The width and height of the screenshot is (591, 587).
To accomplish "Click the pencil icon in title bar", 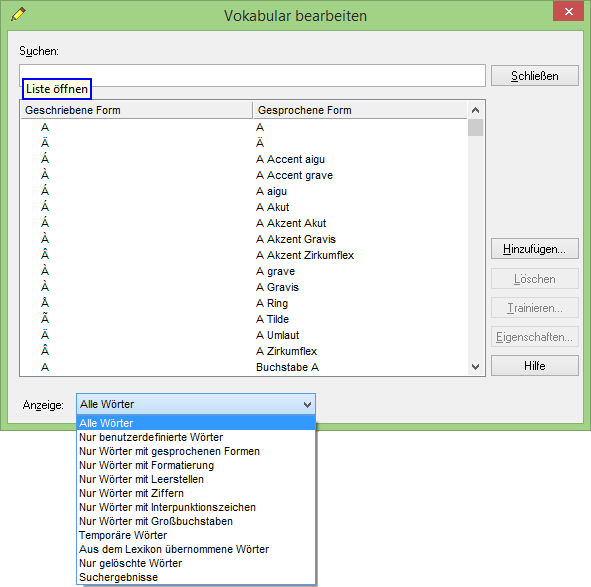I will [x=18, y=14].
